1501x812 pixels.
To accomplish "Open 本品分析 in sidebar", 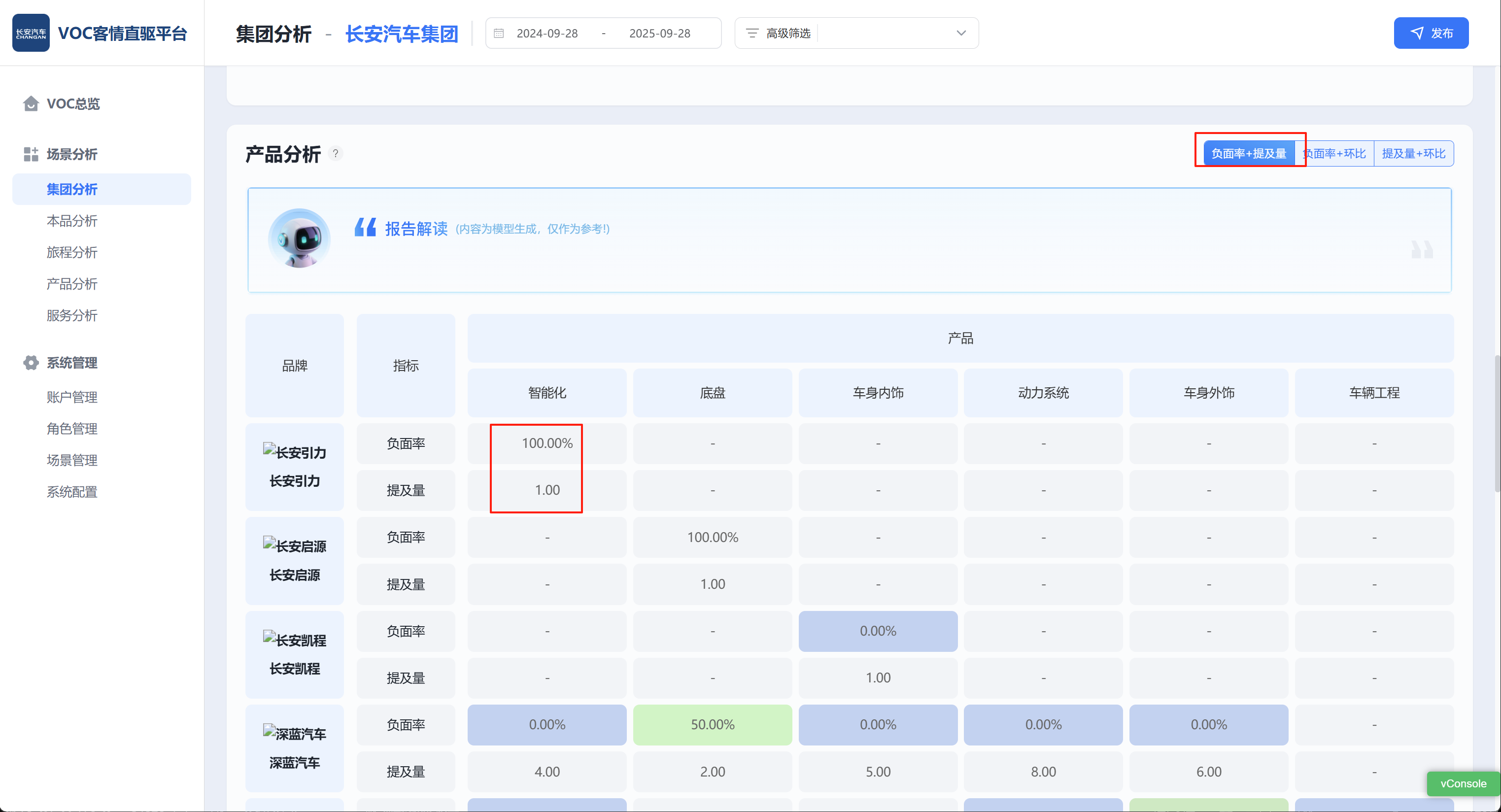I will 72,221.
